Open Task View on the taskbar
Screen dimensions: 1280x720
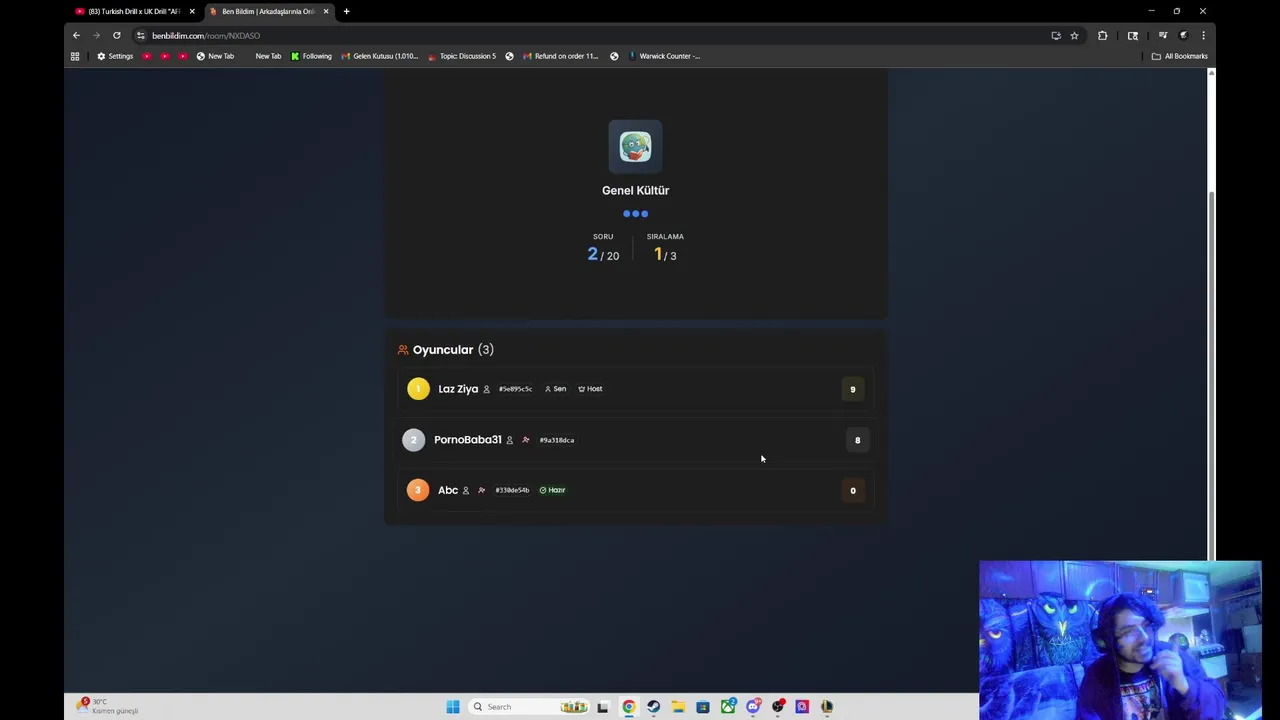tap(603, 707)
